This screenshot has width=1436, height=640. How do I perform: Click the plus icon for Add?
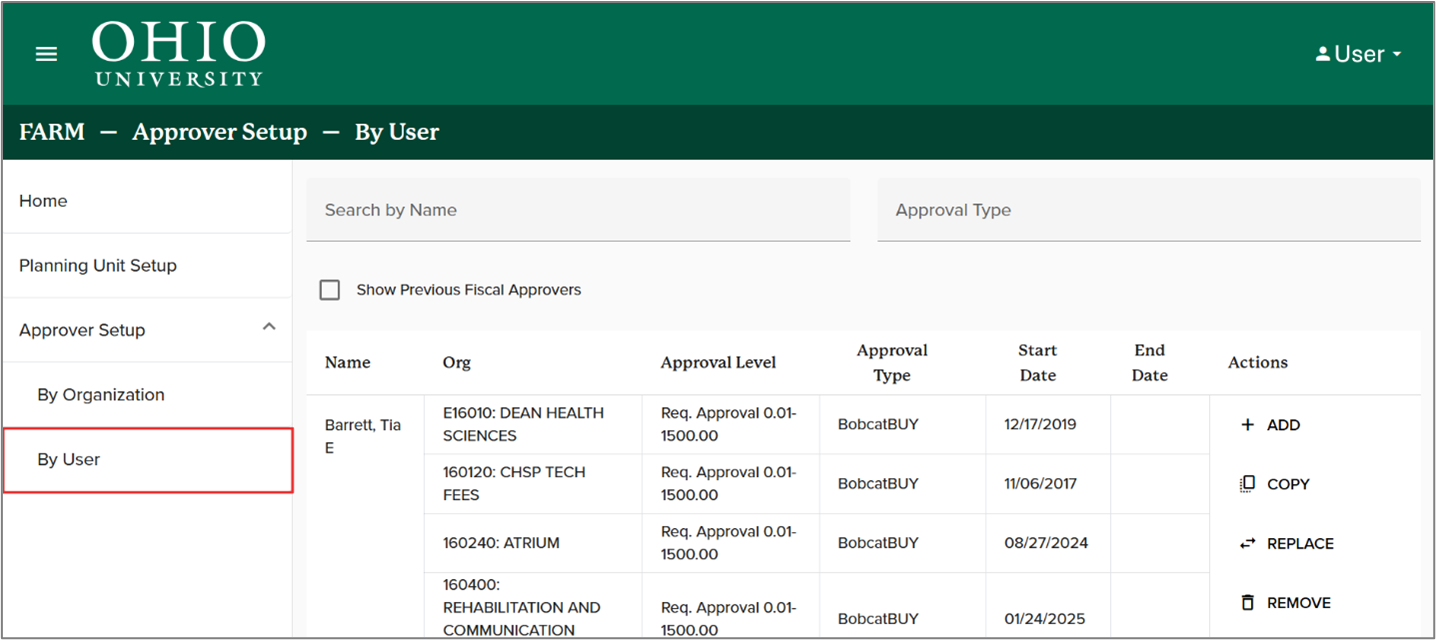coord(1247,425)
